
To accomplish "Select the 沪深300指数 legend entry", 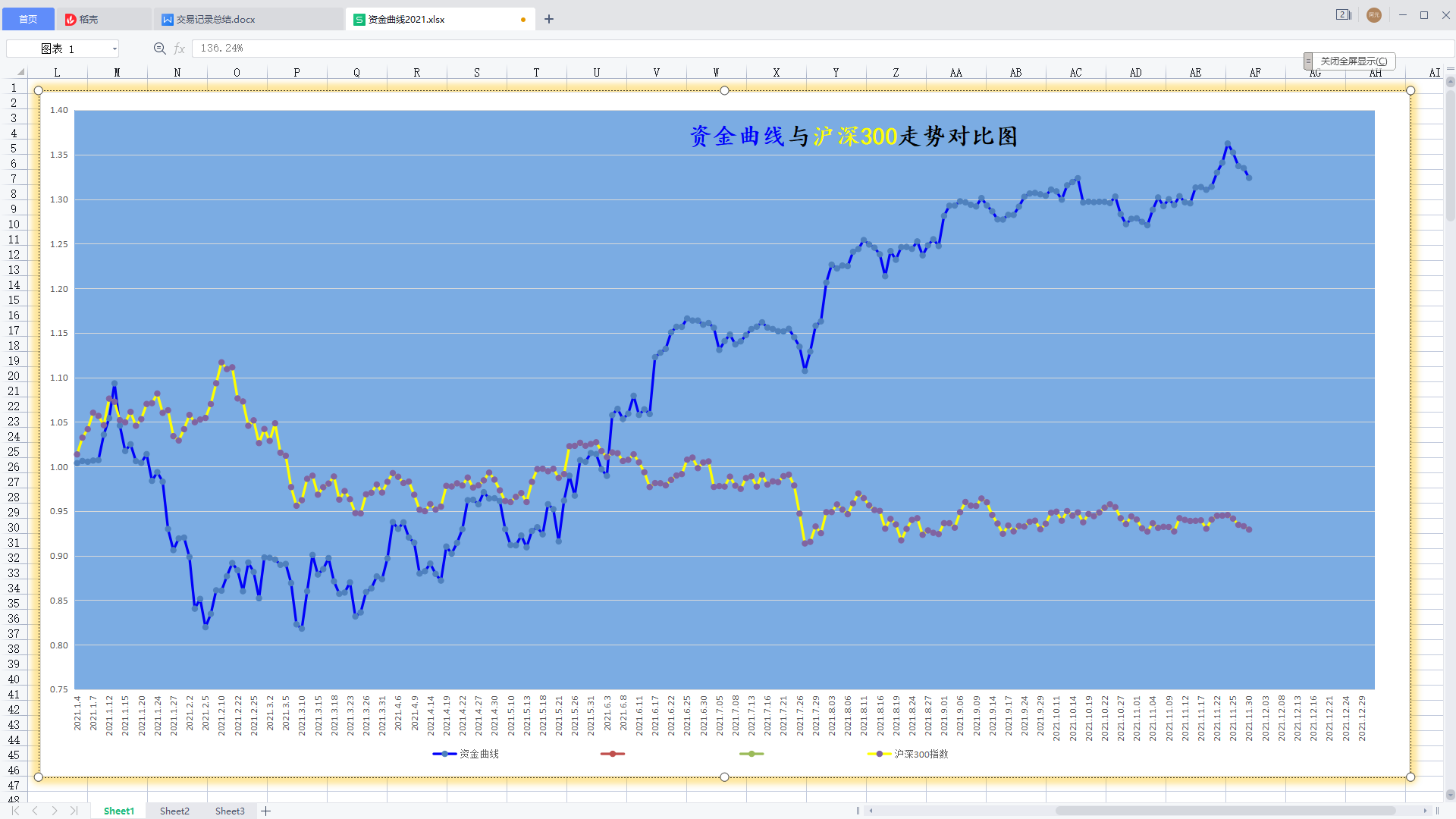I will (x=920, y=754).
